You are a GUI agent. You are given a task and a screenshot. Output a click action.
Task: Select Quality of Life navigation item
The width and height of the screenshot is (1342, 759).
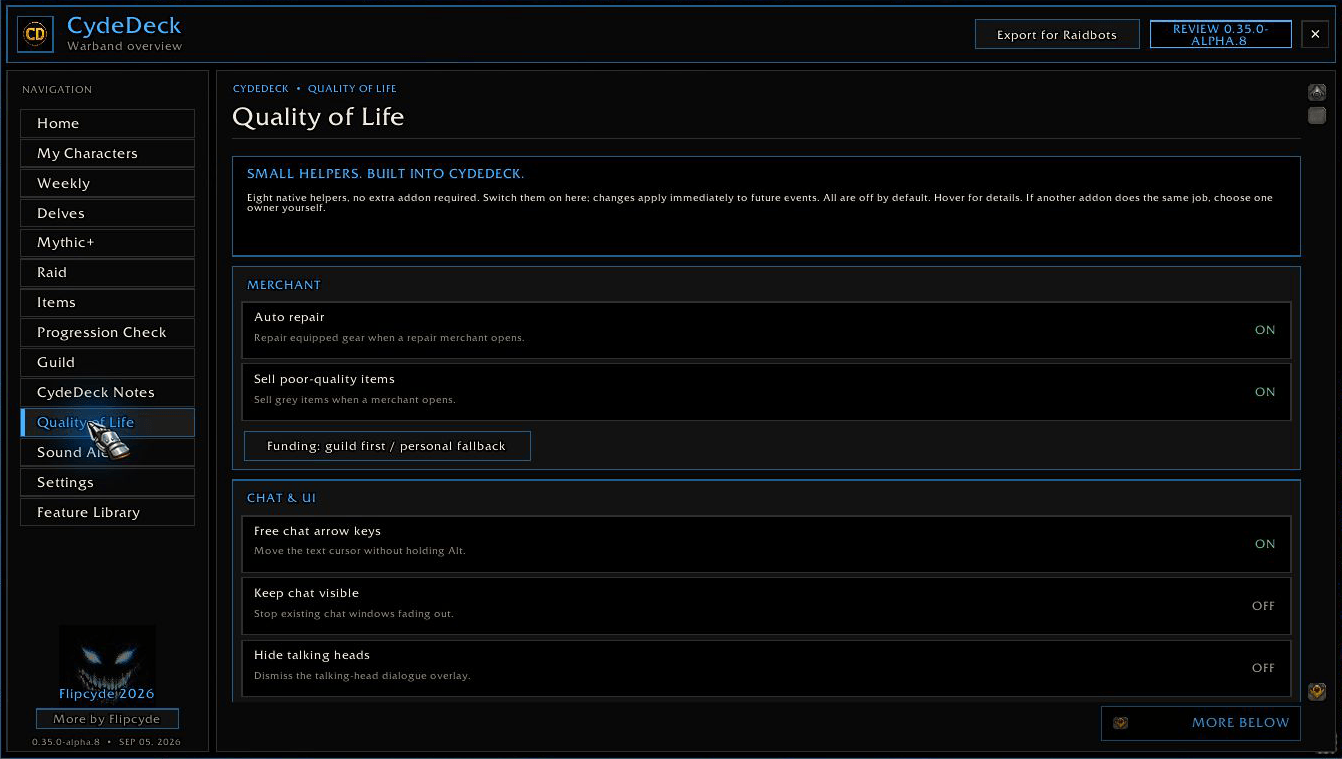coord(107,422)
